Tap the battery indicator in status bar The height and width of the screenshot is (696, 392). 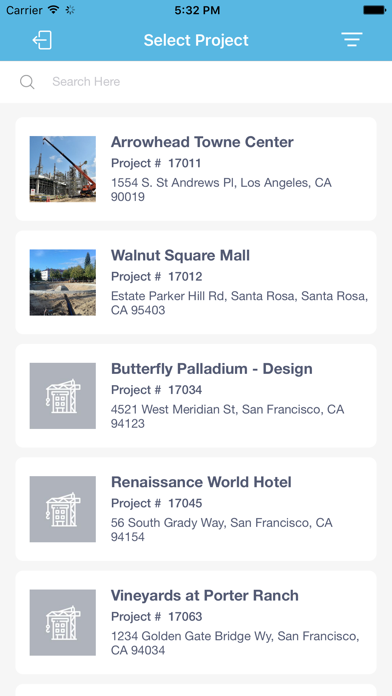click(374, 10)
